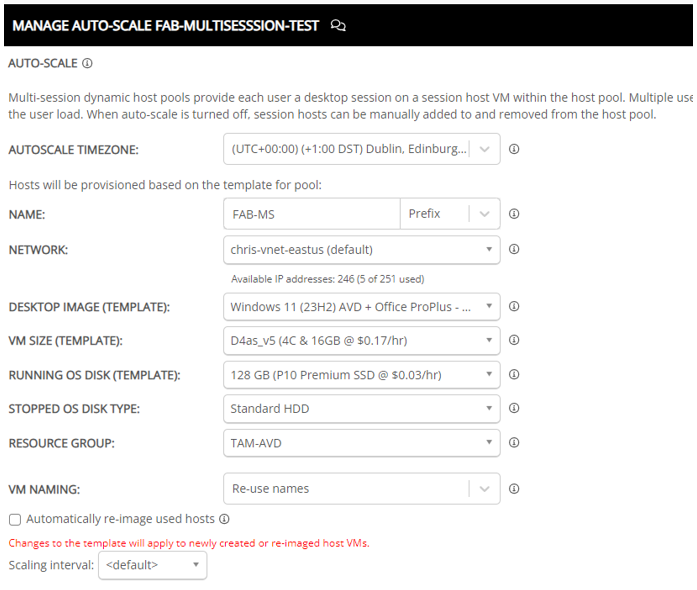Click info icon beside Running OS Disk
Image resolution: width=697 pixels, height=590 pixels.
click(x=514, y=374)
